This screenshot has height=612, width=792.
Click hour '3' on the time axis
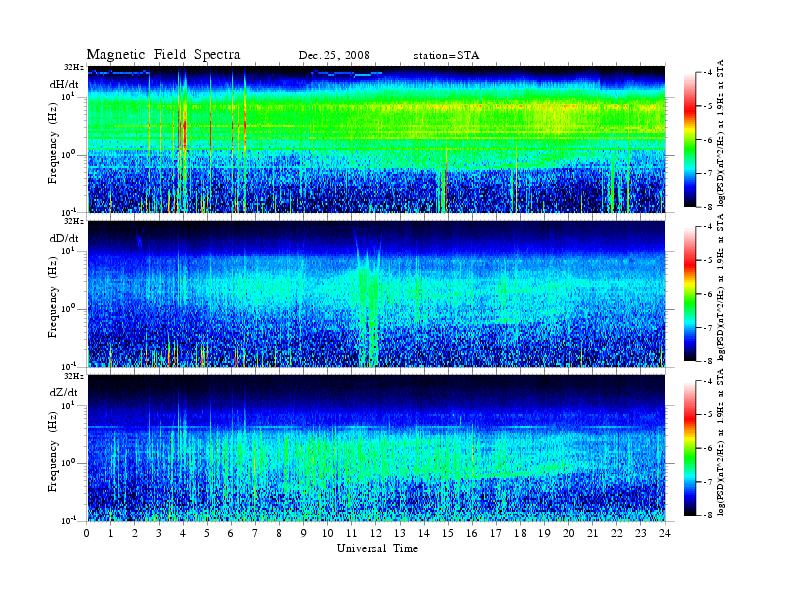[x=159, y=534]
